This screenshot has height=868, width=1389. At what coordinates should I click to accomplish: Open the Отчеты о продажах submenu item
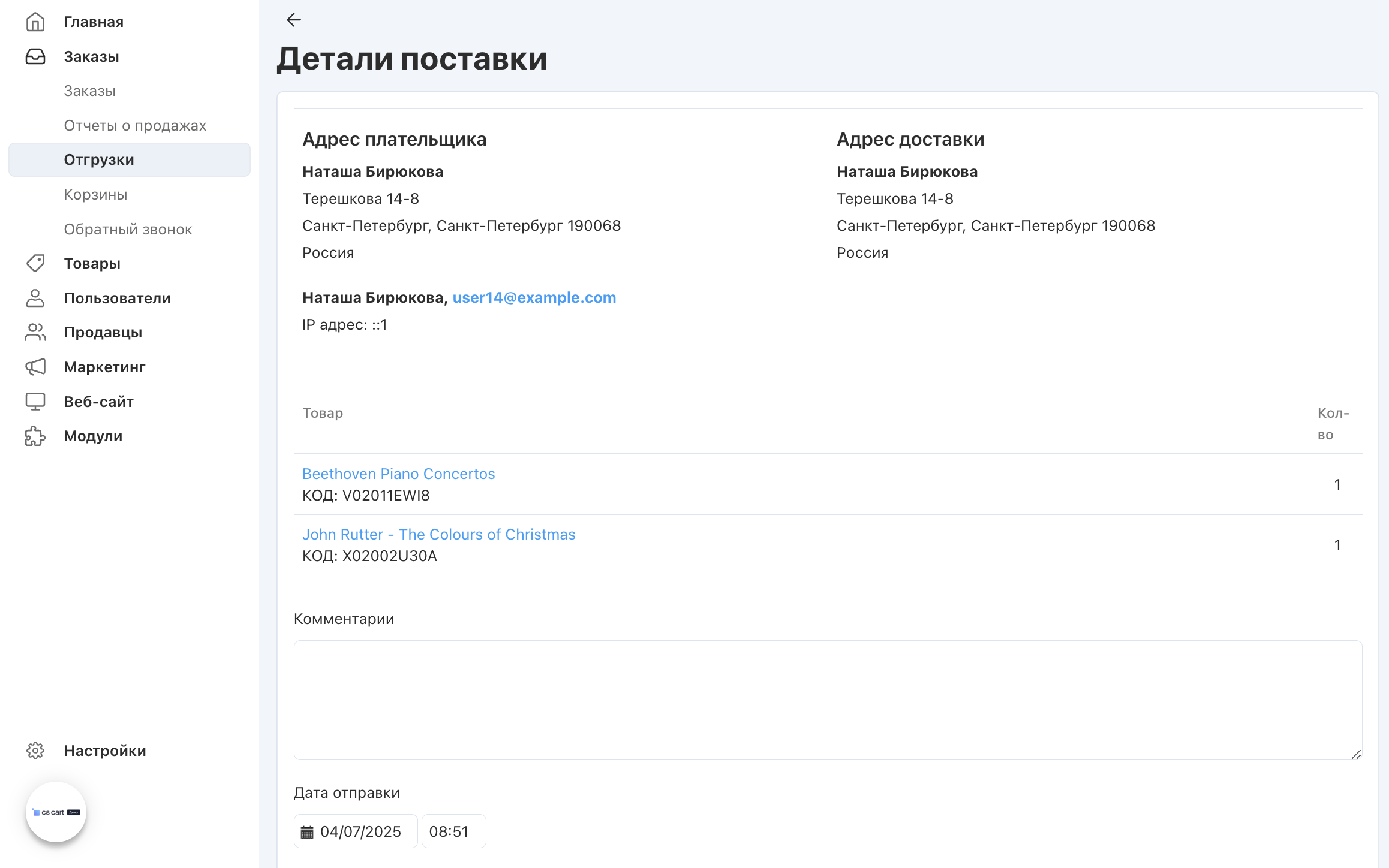tap(135, 126)
